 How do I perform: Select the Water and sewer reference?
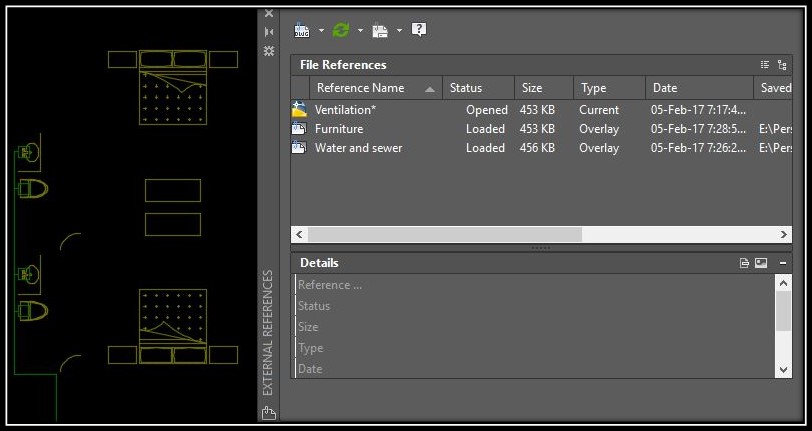541,148
